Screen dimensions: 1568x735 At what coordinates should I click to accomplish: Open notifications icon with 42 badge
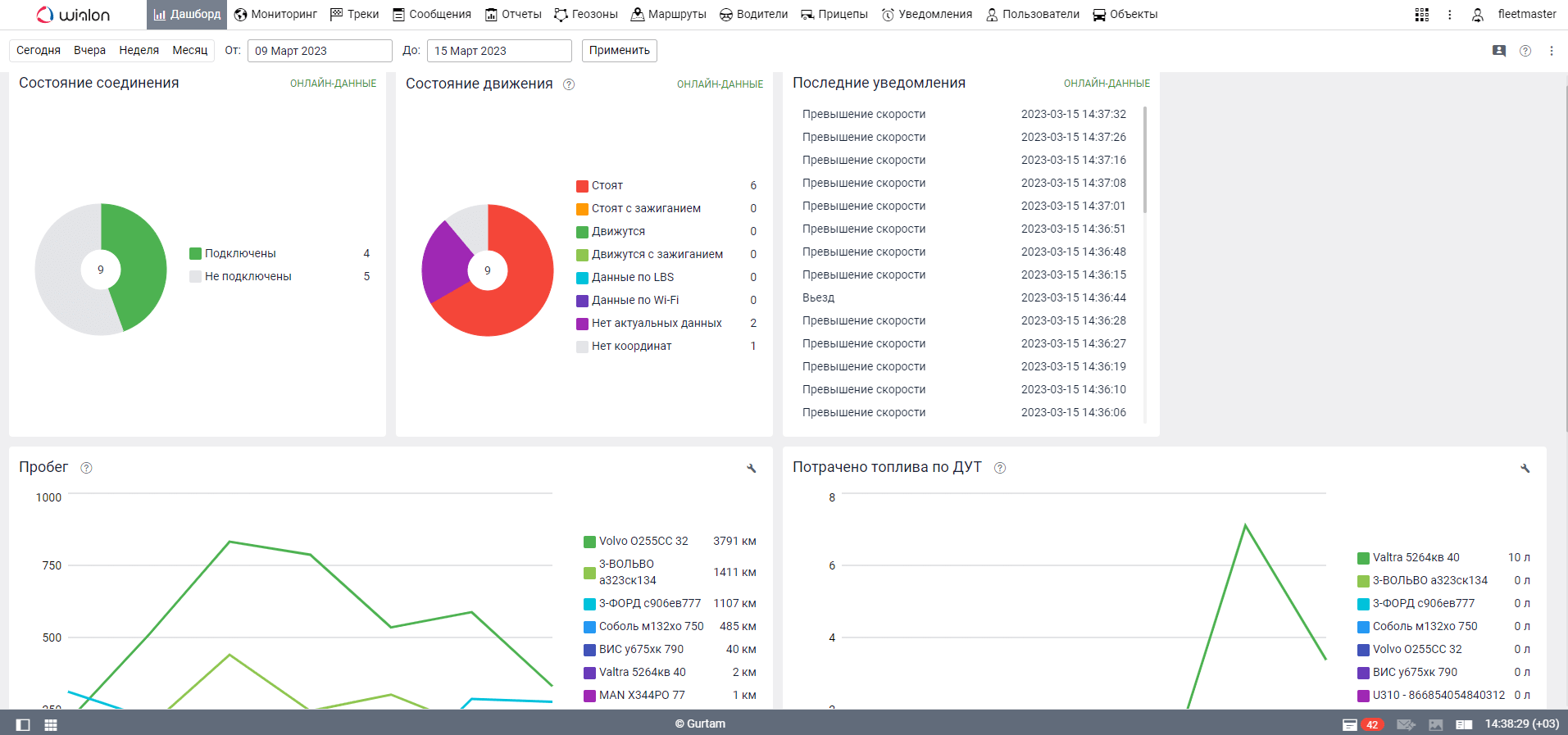pos(1362,724)
